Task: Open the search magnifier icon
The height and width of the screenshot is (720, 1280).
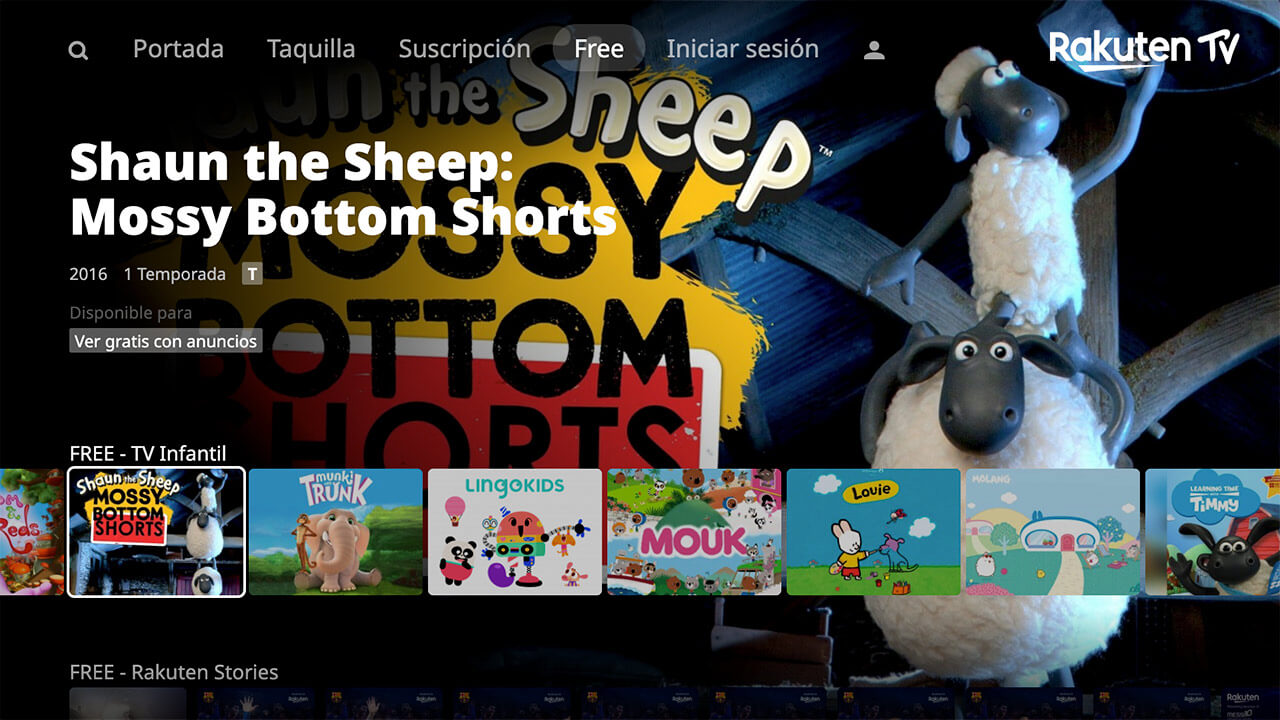Action: tap(78, 50)
